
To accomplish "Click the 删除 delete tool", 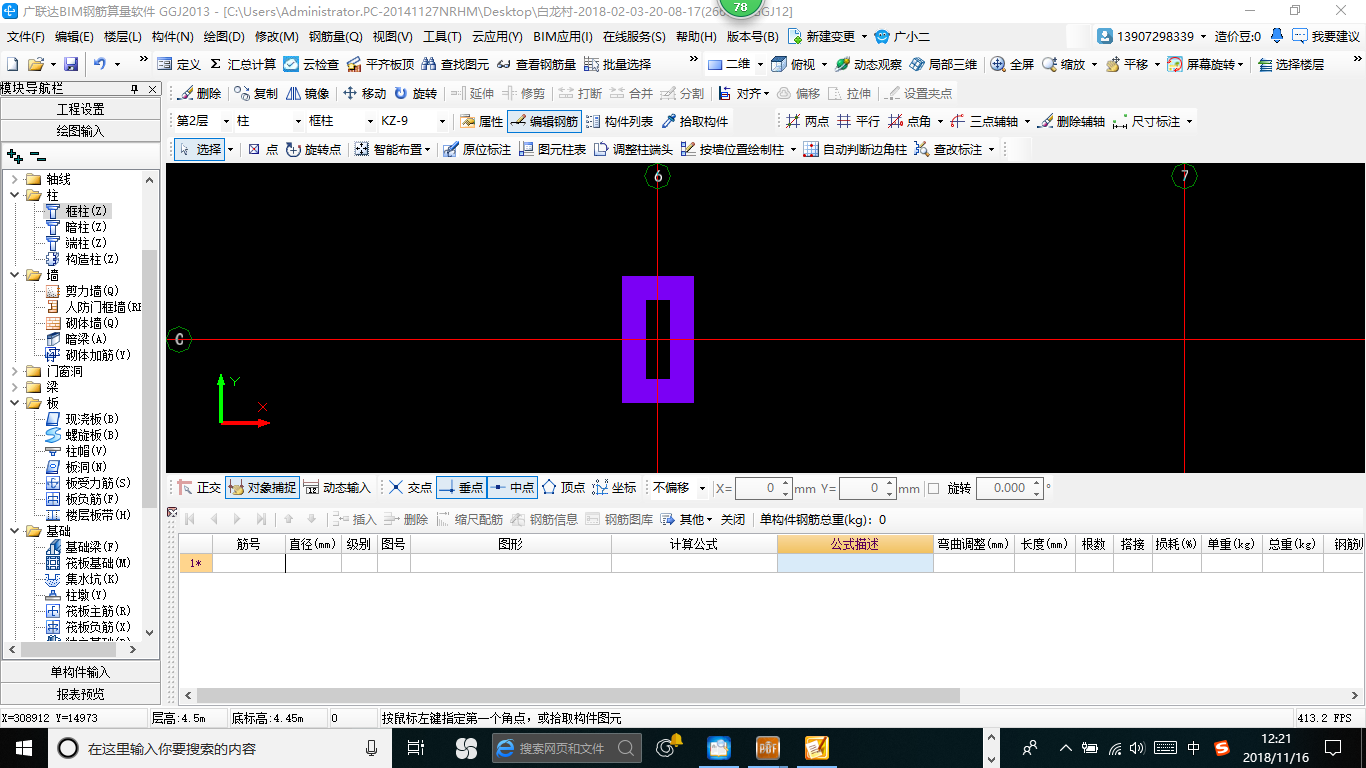I will pyautogui.click(x=199, y=94).
